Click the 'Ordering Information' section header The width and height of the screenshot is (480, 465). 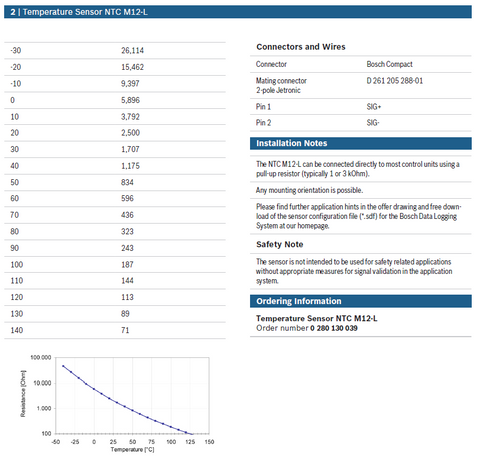point(361,301)
